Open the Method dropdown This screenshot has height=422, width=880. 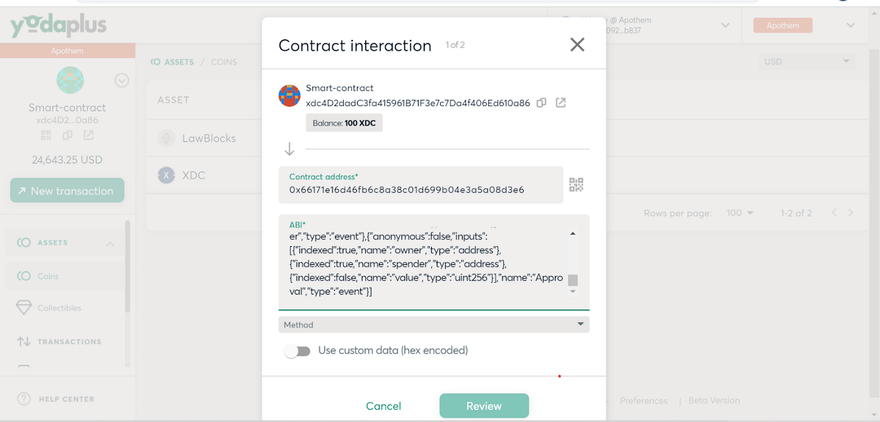coord(433,325)
